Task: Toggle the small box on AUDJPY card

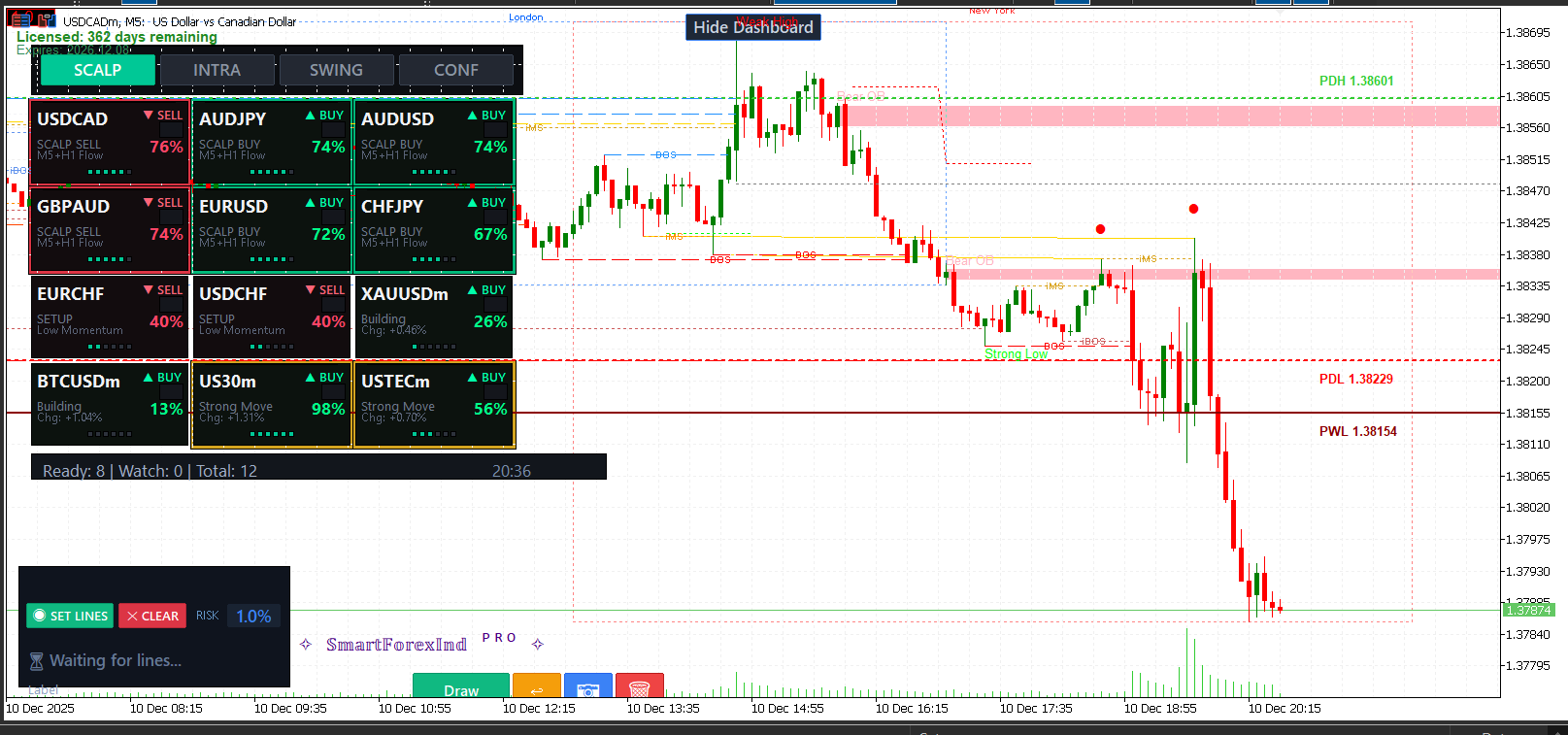Action: click(x=333, y=130)
